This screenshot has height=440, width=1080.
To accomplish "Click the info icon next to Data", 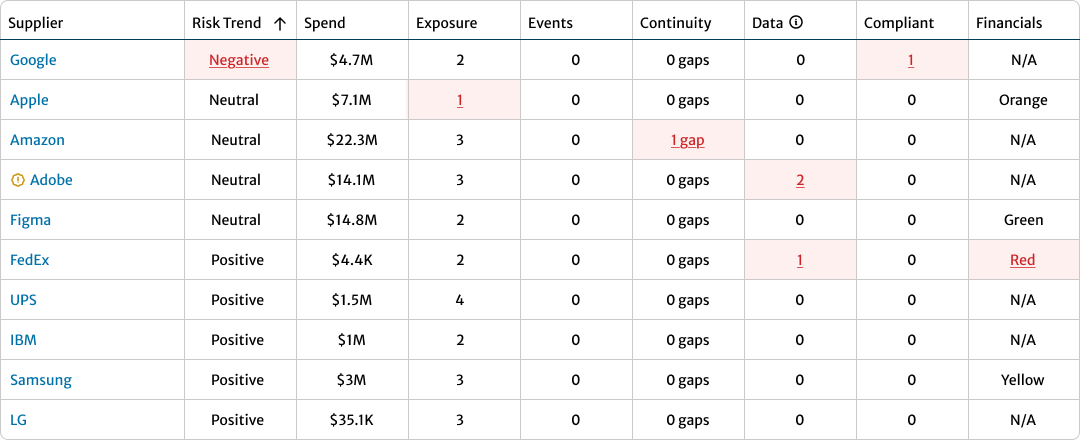I will (796, 23).
